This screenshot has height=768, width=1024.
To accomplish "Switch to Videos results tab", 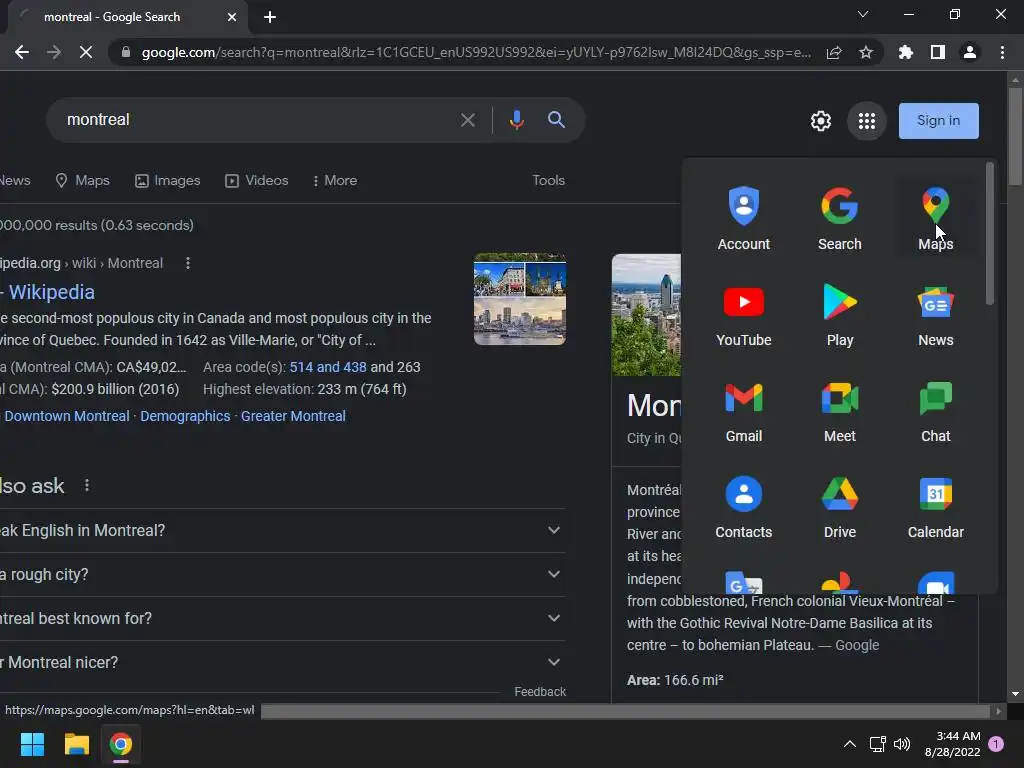I will click(x=257, y=180).
